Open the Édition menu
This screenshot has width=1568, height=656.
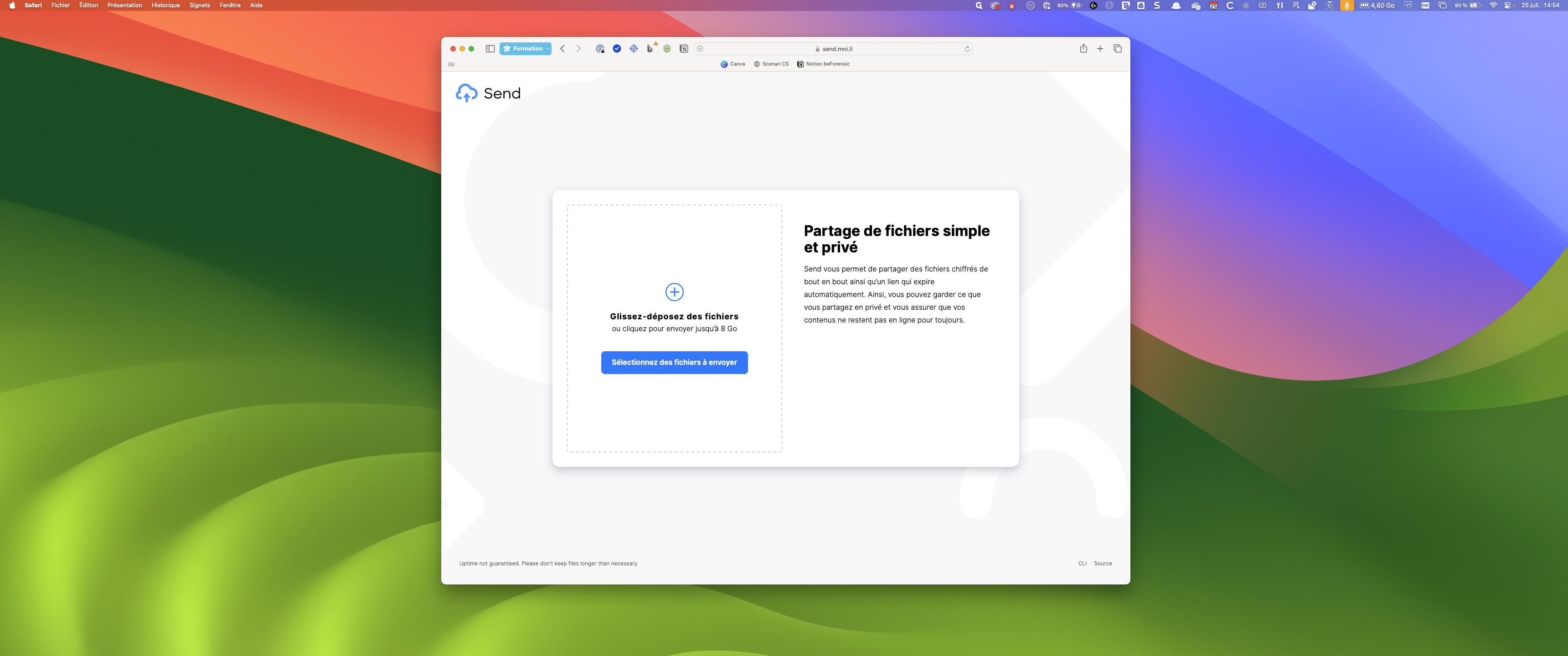88,5
